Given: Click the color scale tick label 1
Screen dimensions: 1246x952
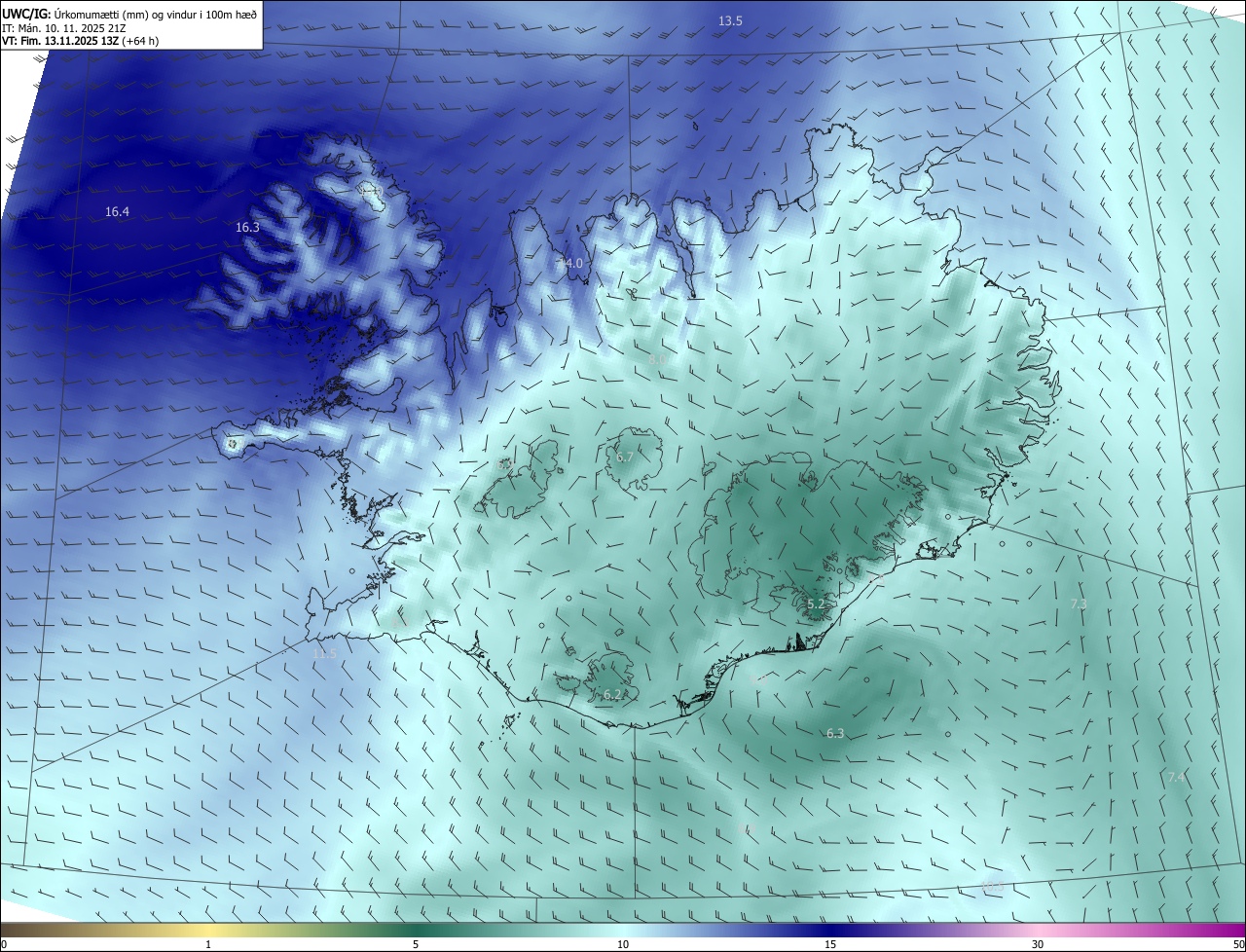Looking at the screenshot, I should click(x=208, y=944).
